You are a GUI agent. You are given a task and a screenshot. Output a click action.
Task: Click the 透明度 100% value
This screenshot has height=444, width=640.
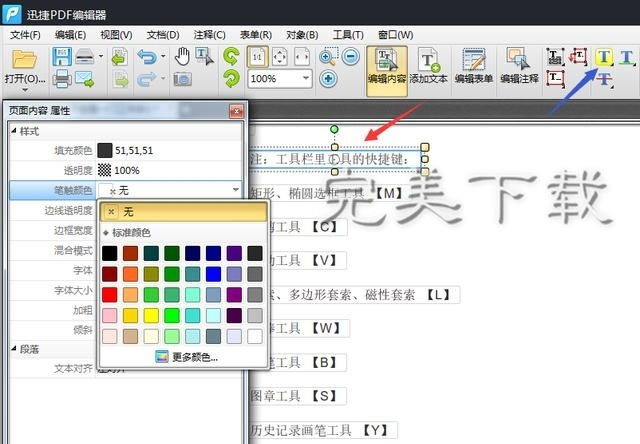127,170
